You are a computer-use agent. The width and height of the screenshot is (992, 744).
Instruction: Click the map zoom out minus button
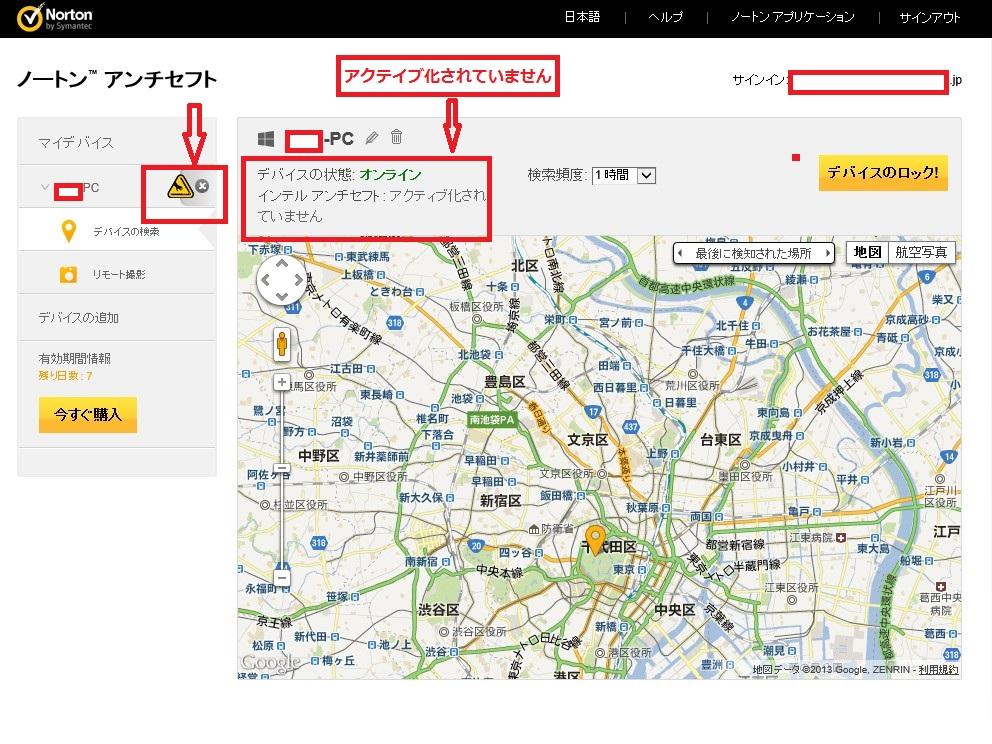click(x=282, y=578)
